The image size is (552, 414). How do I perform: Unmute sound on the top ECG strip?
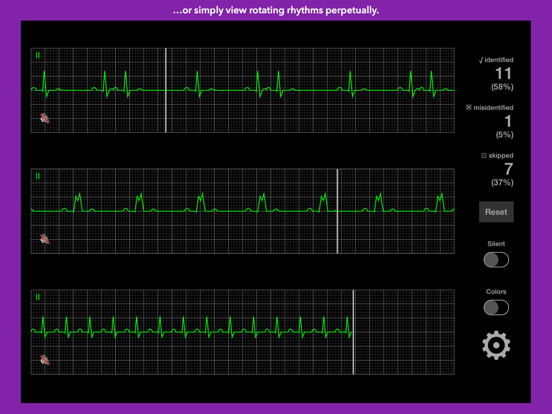point(45,118)
